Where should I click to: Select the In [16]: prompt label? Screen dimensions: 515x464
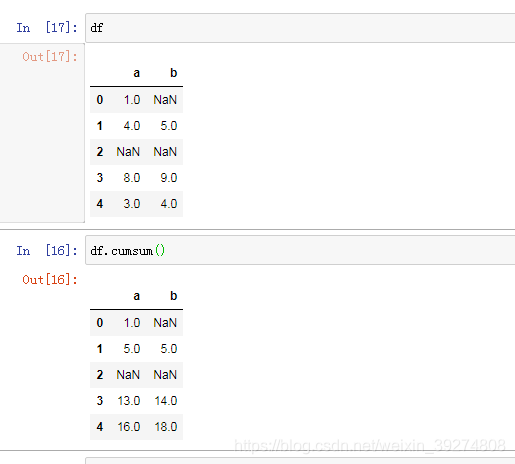(47, 250)
